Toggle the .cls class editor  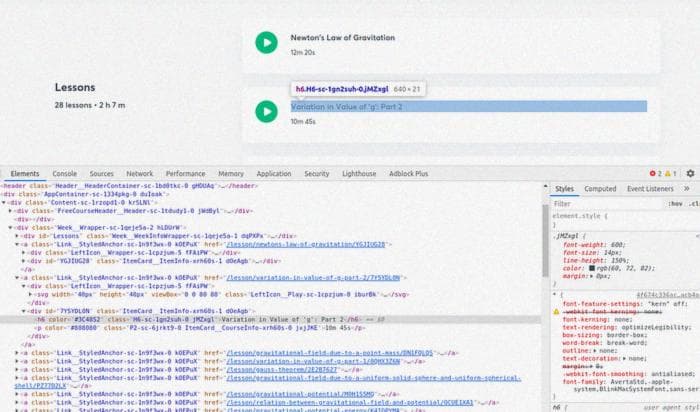click(694, 204)
